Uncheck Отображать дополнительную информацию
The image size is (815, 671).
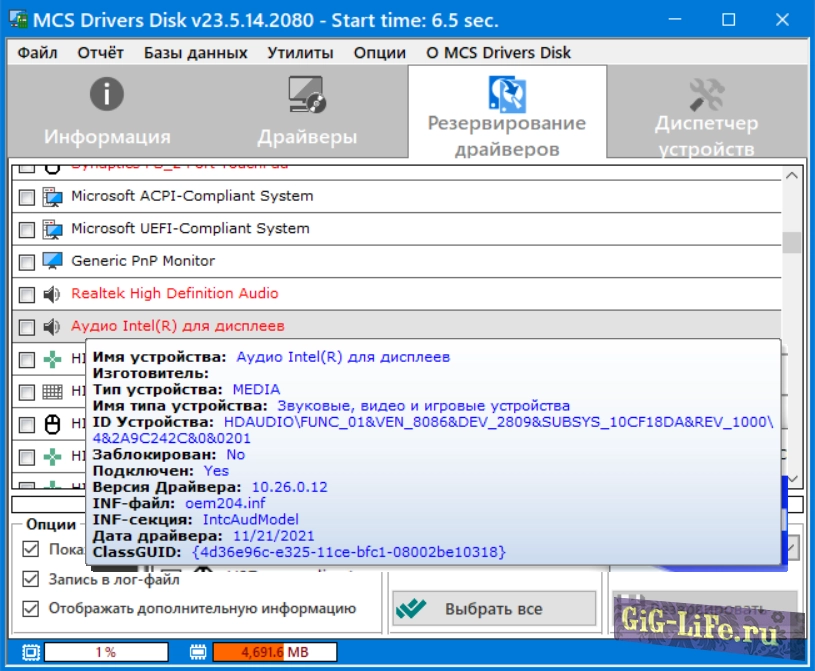pyautogui.click(x=30, y=608)
